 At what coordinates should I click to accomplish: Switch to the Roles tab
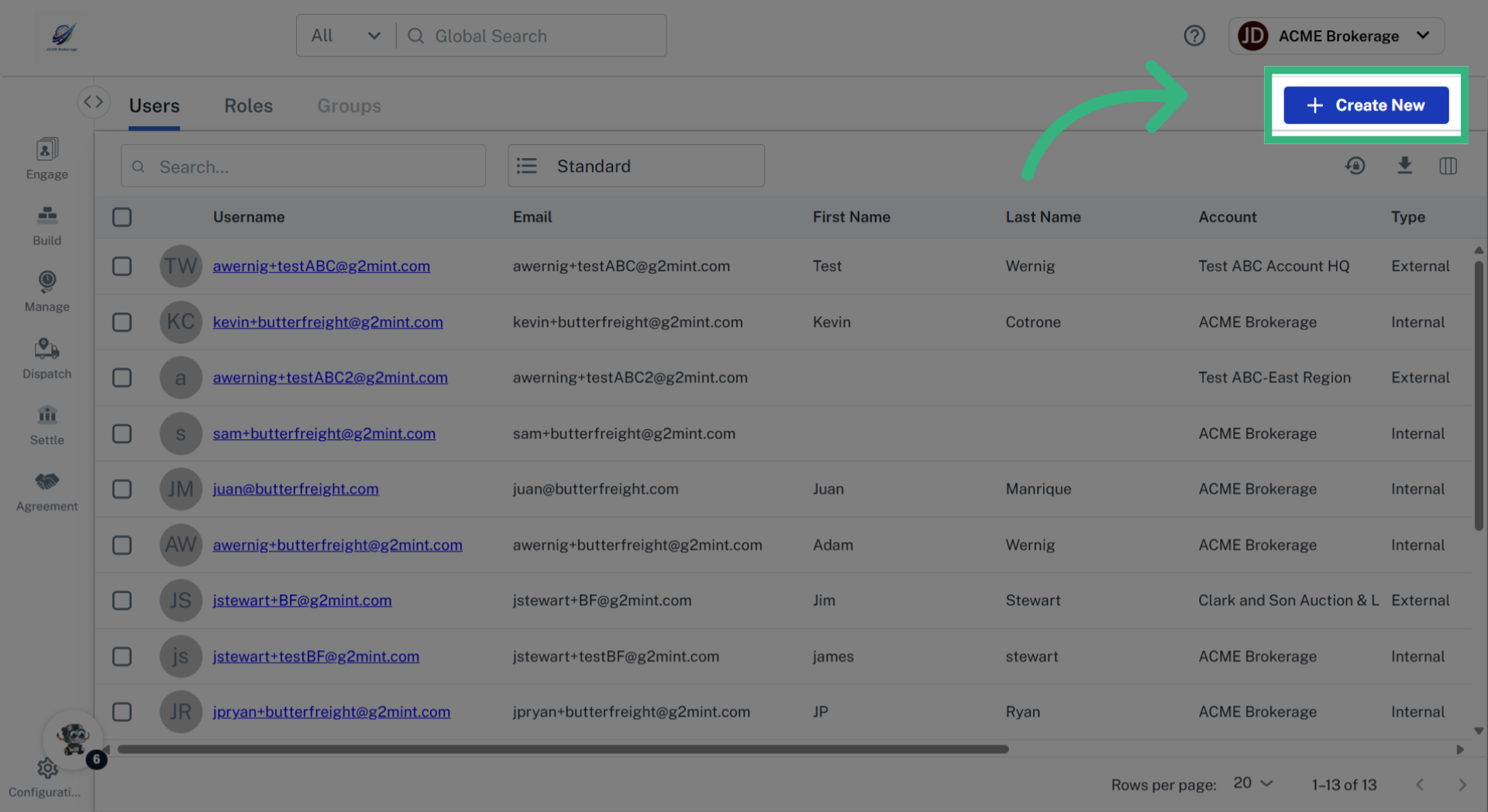248,106
